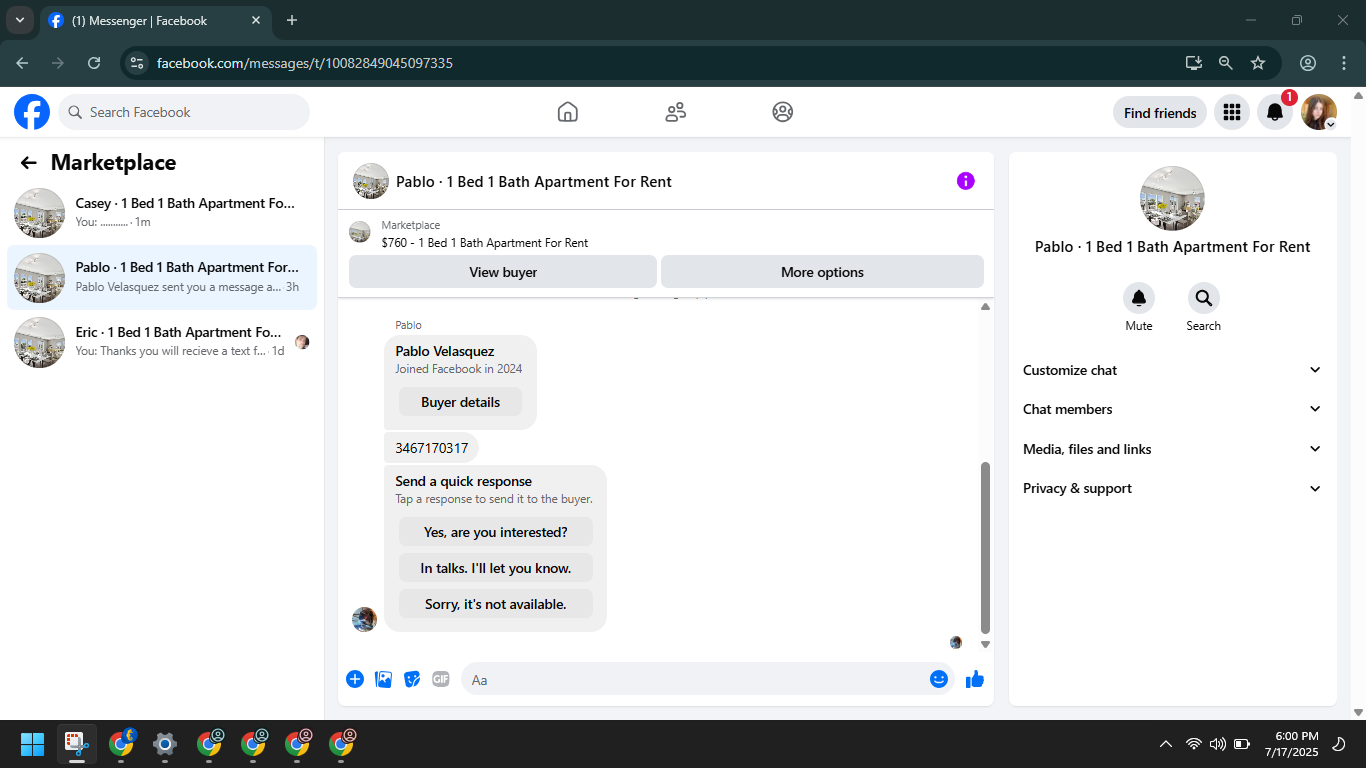
Task: Open browser zoom magnifier icon
Action: 1226,63
